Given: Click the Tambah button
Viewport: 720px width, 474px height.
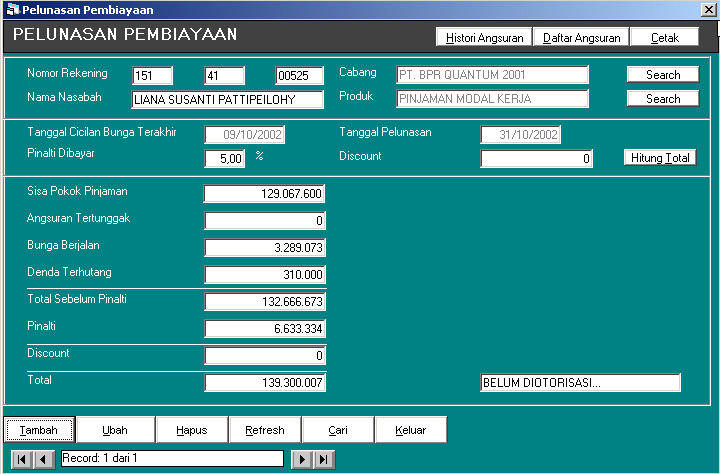Looking at the screenshot, I should (x=39, y=430).
